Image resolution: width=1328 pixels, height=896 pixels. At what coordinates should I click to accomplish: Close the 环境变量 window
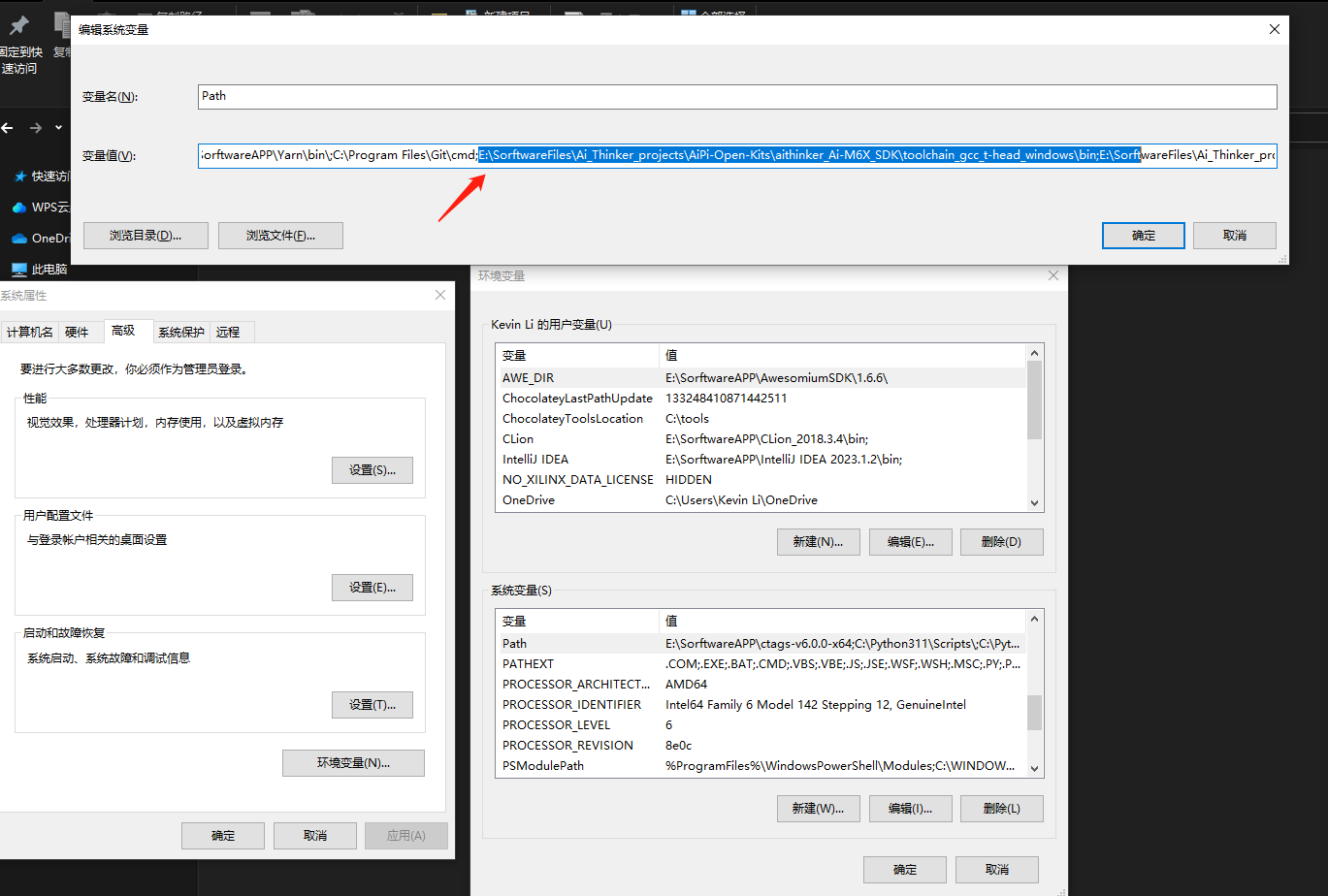point(1053,276)
